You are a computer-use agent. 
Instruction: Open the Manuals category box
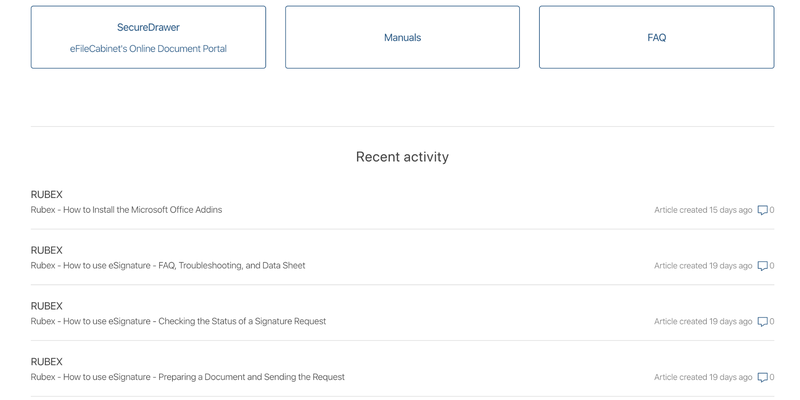tap(402, 37)
